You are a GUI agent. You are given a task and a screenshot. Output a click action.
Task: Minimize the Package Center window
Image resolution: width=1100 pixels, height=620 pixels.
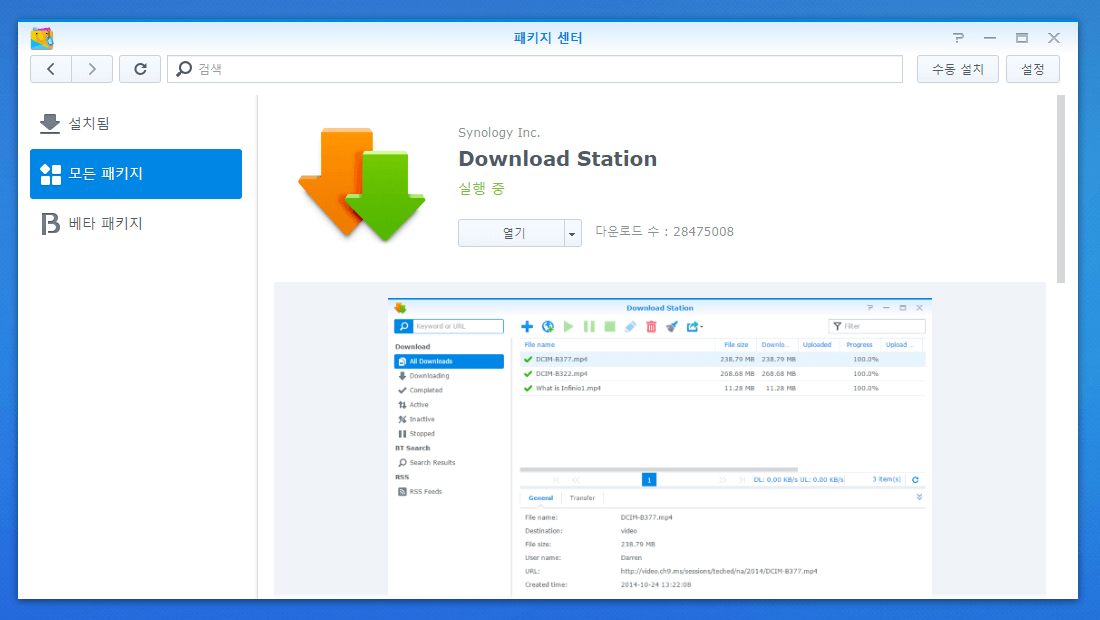click(x=990, y=38)
